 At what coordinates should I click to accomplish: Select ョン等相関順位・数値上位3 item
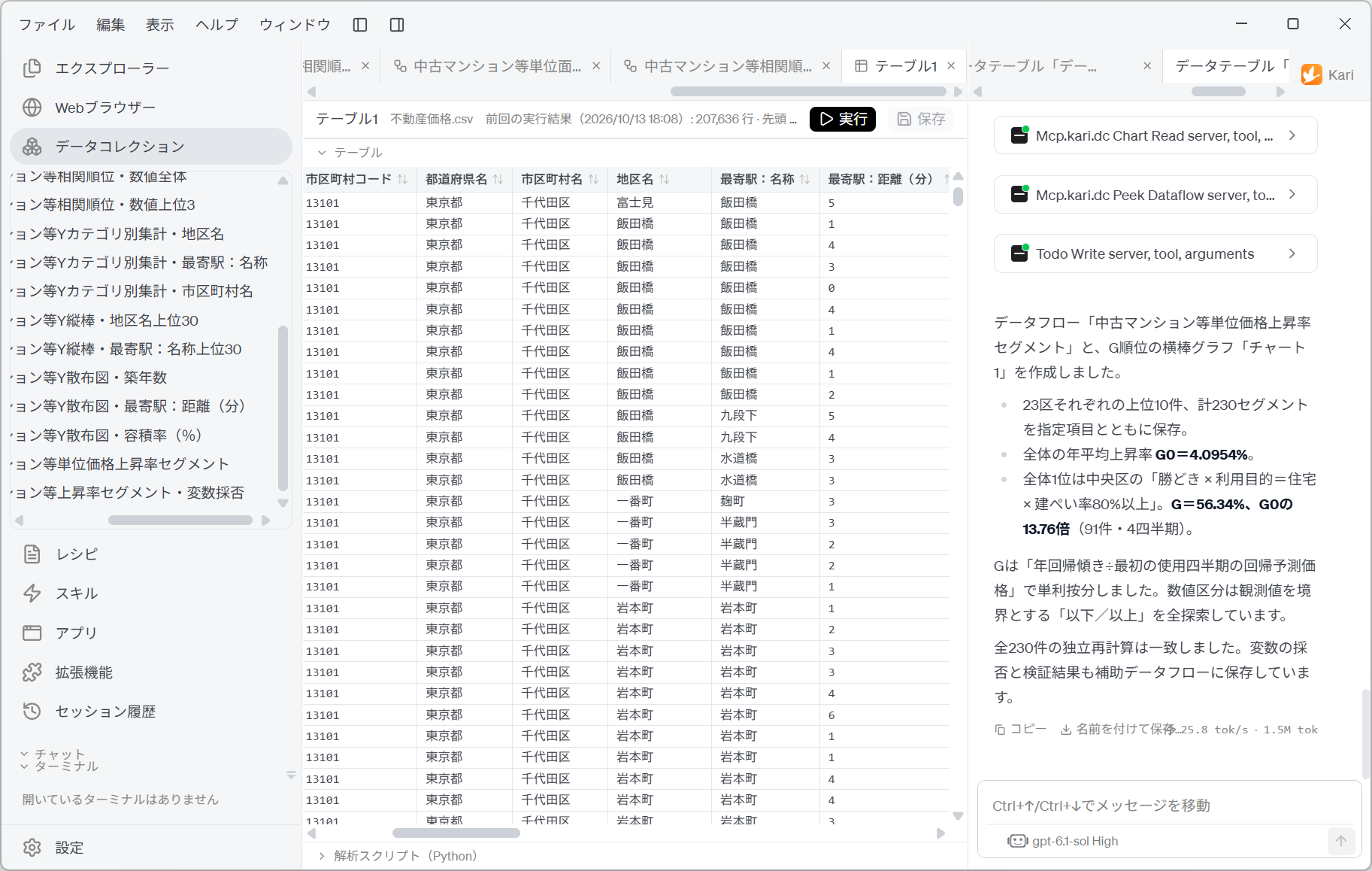[103, 205]
